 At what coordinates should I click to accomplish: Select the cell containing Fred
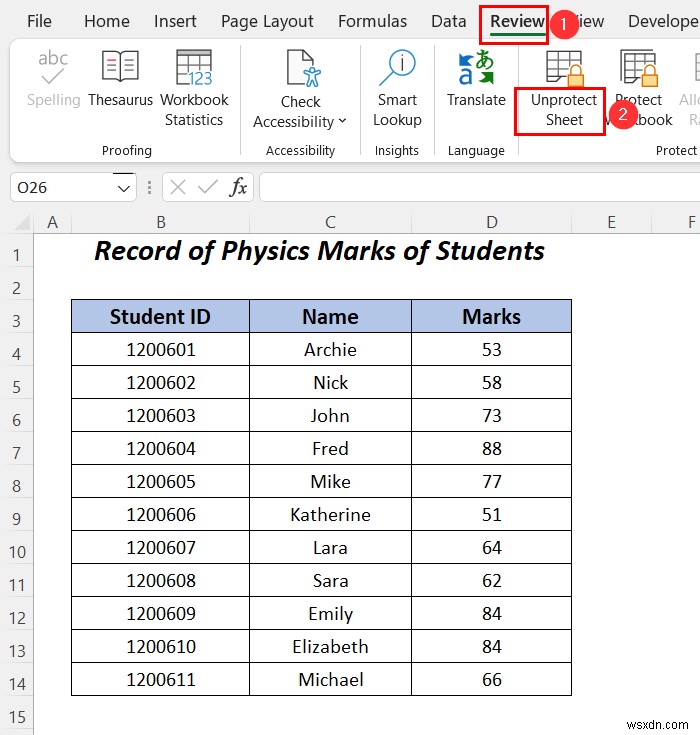[330, 449]
